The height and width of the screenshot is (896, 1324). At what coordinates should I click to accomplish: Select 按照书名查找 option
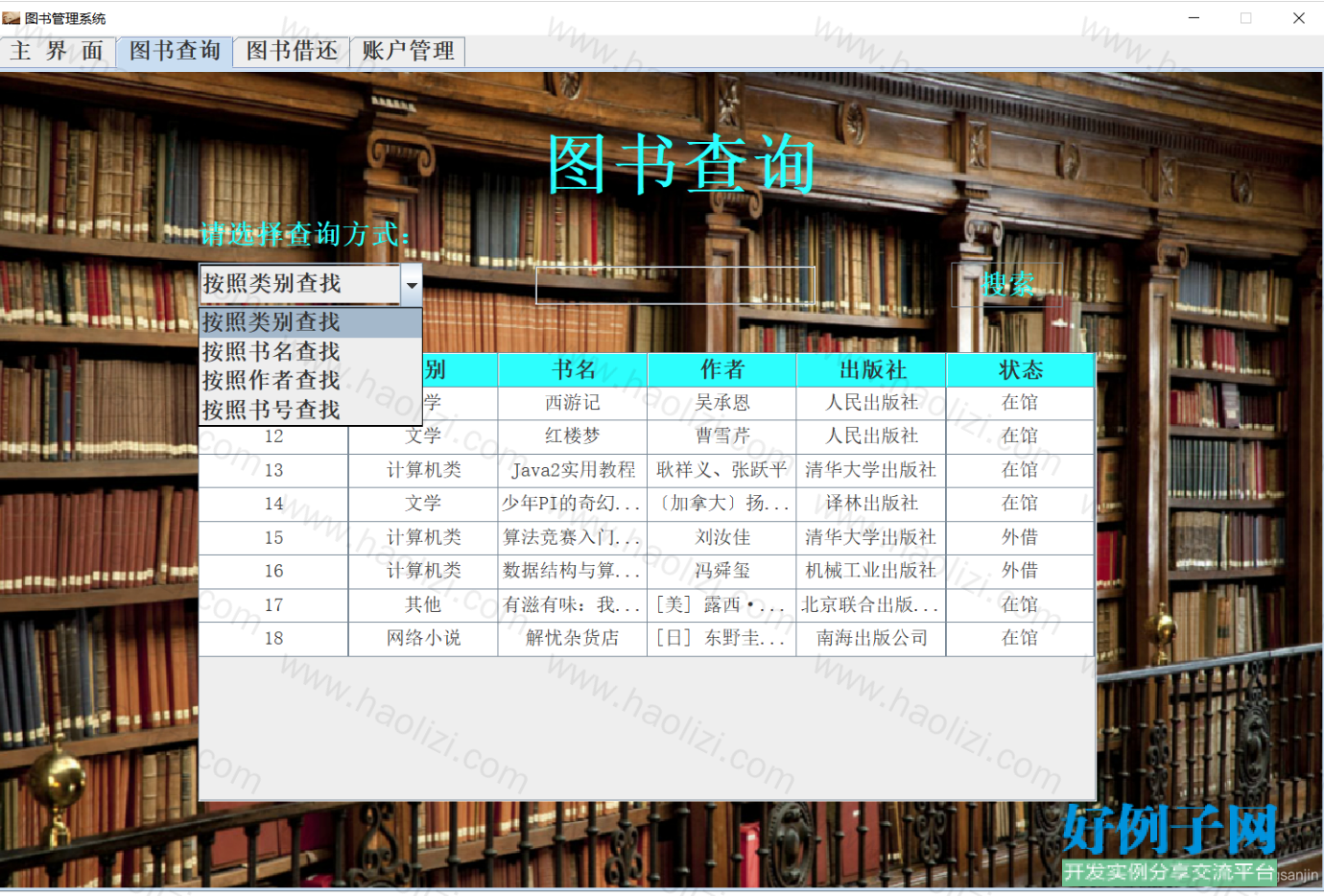[310, 352]
